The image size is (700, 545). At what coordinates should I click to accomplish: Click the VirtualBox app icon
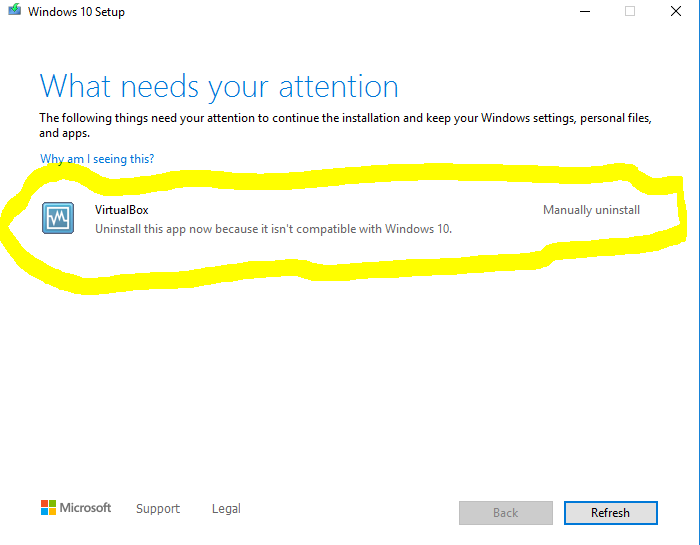58,218
